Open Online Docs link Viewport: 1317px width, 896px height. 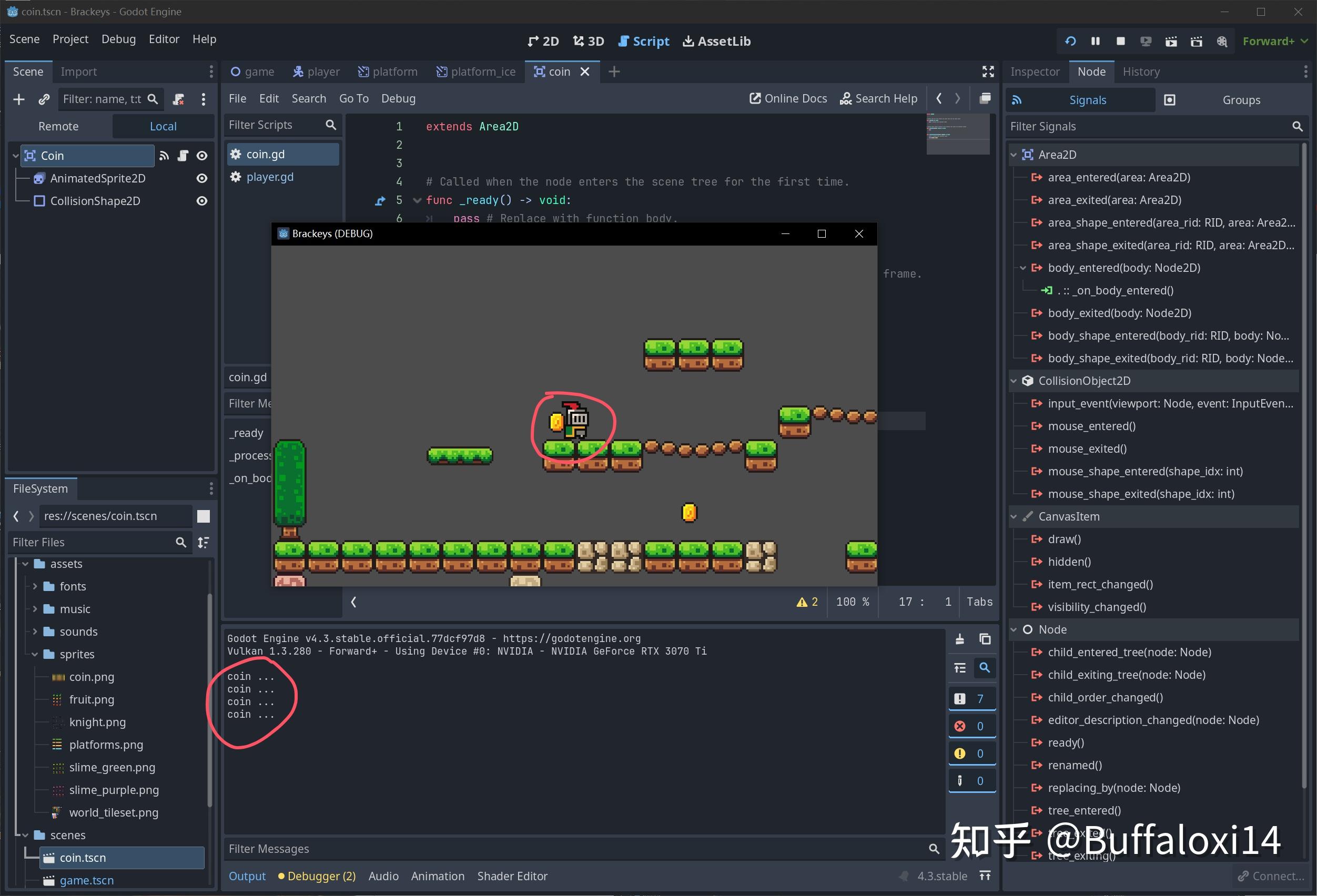(x=788, y=98)
